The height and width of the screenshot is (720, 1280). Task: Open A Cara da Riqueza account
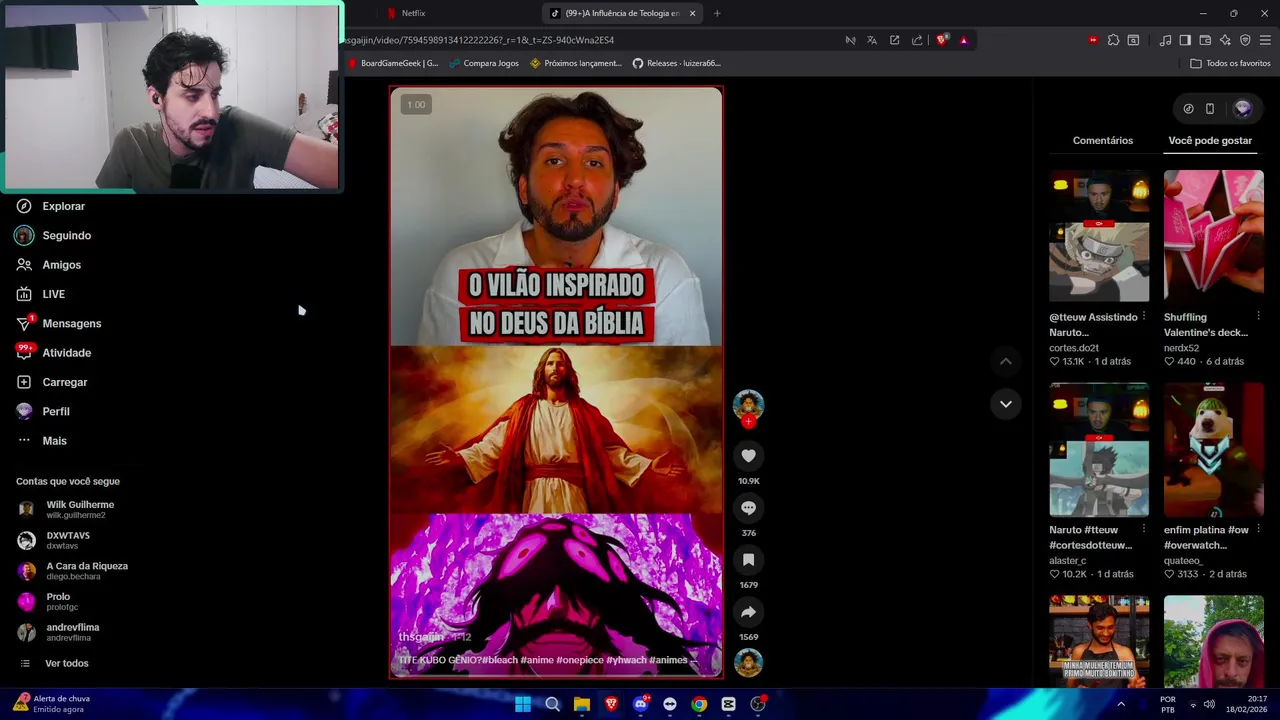click(73, 571)
